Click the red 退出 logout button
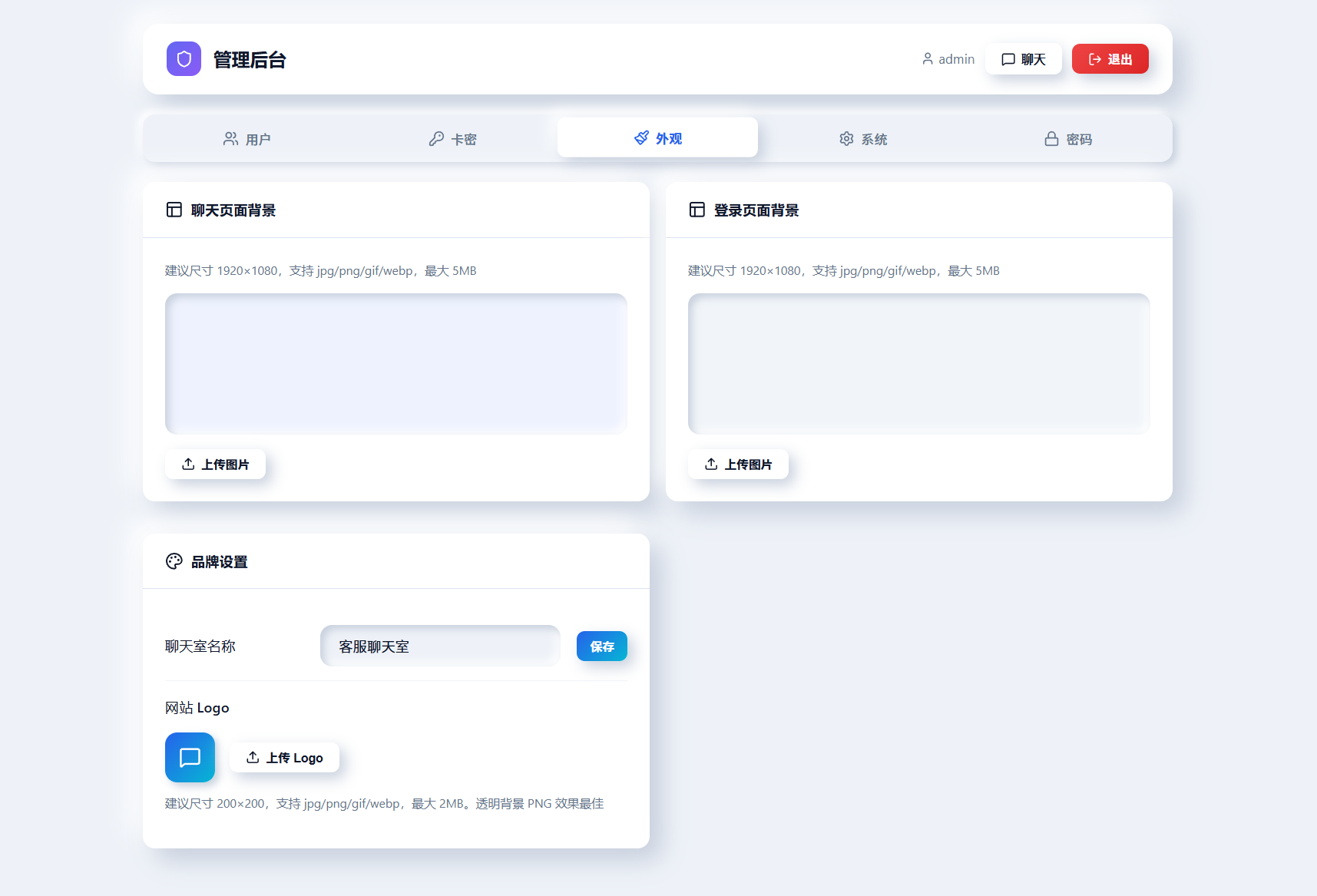Viewport: 1317px width, 896px height. coord(1110,59)
